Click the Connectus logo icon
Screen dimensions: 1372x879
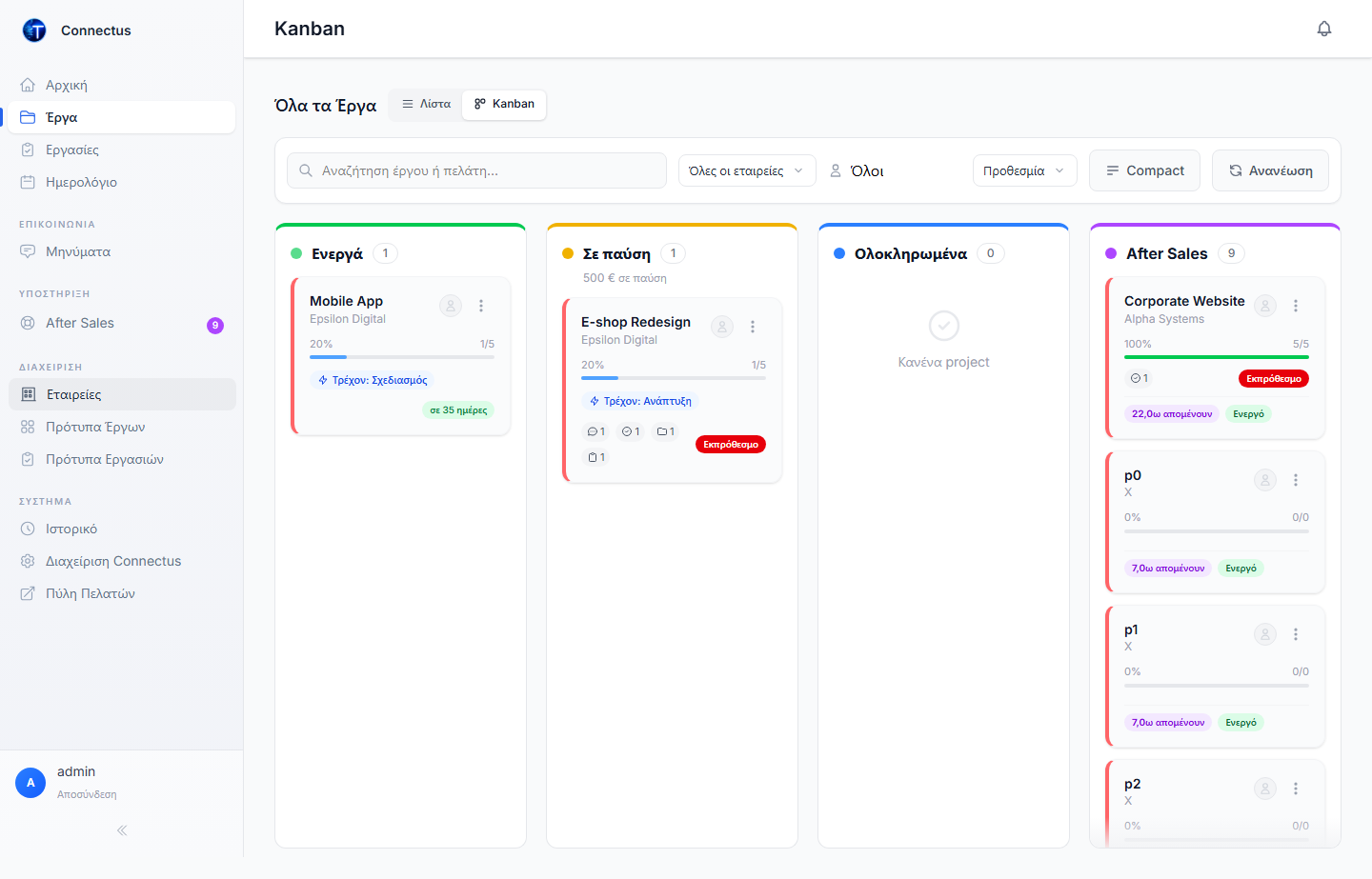34,30
